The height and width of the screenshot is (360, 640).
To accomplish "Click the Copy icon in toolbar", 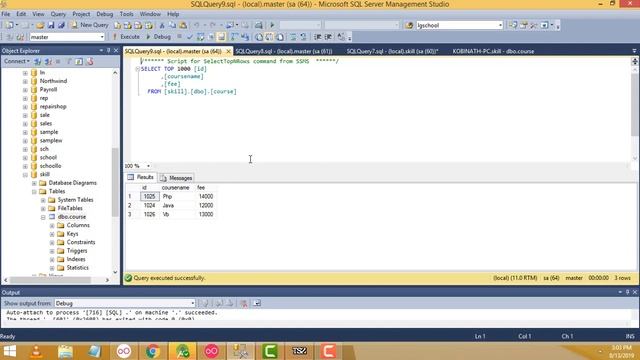I will 172,25.
